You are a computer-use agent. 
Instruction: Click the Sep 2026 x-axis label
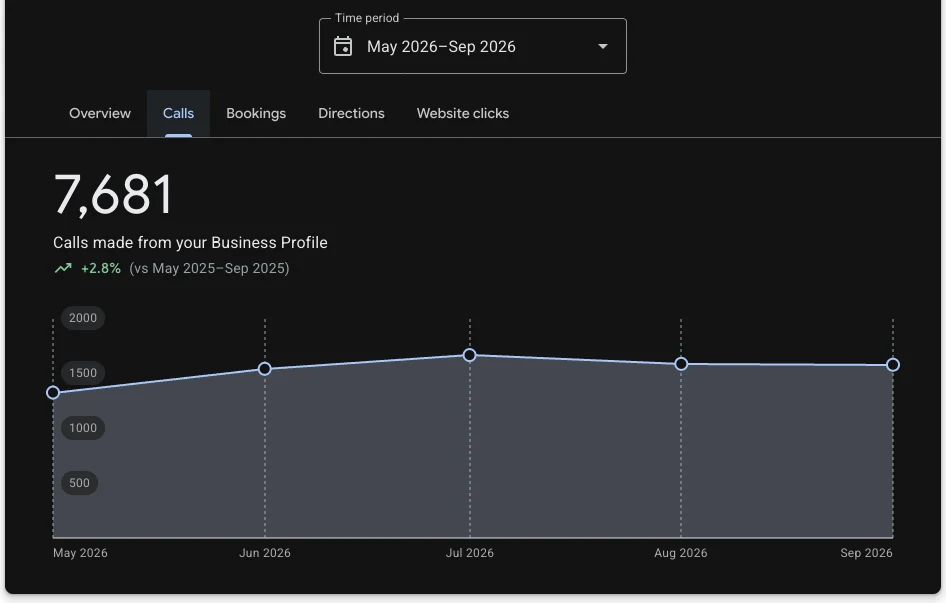click(866, 553)
